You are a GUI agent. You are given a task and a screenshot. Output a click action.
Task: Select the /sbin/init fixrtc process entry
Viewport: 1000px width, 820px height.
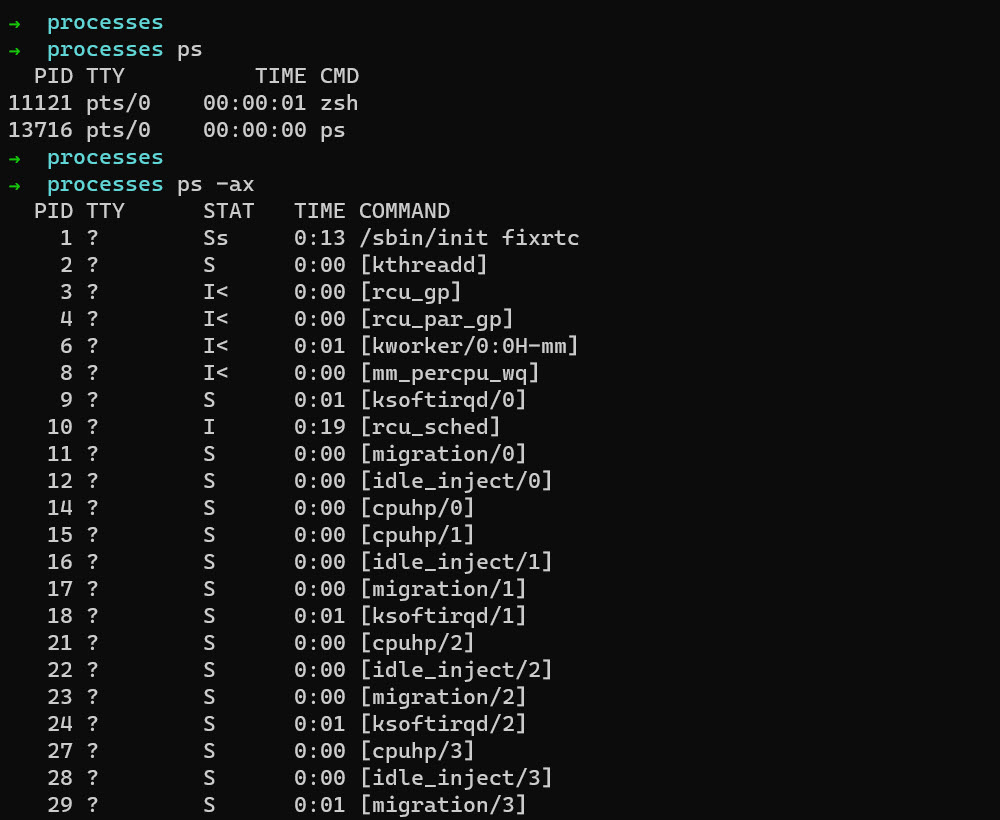tap(469, 239)
